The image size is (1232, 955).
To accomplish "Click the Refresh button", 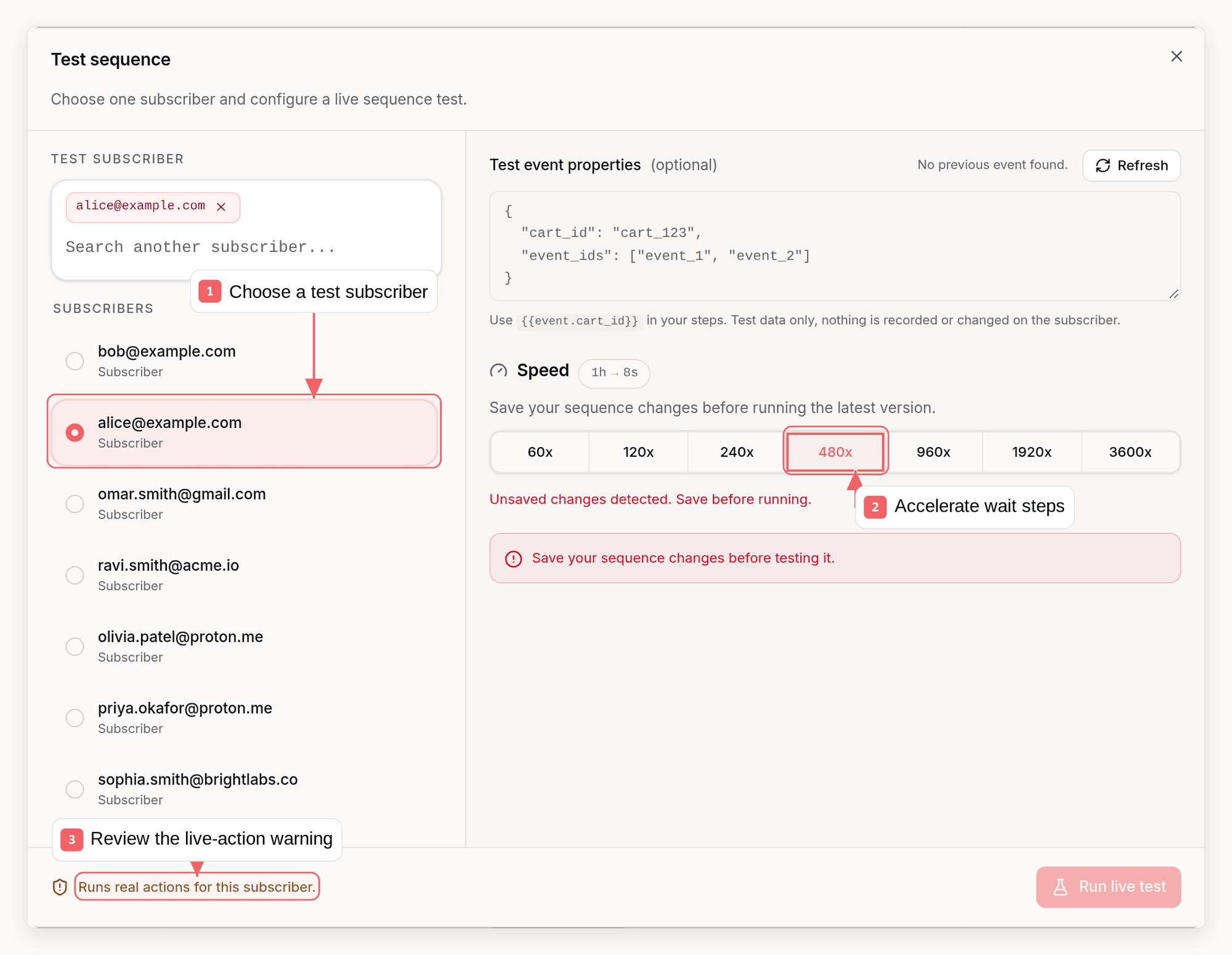I will click(x=1132, y=166).
